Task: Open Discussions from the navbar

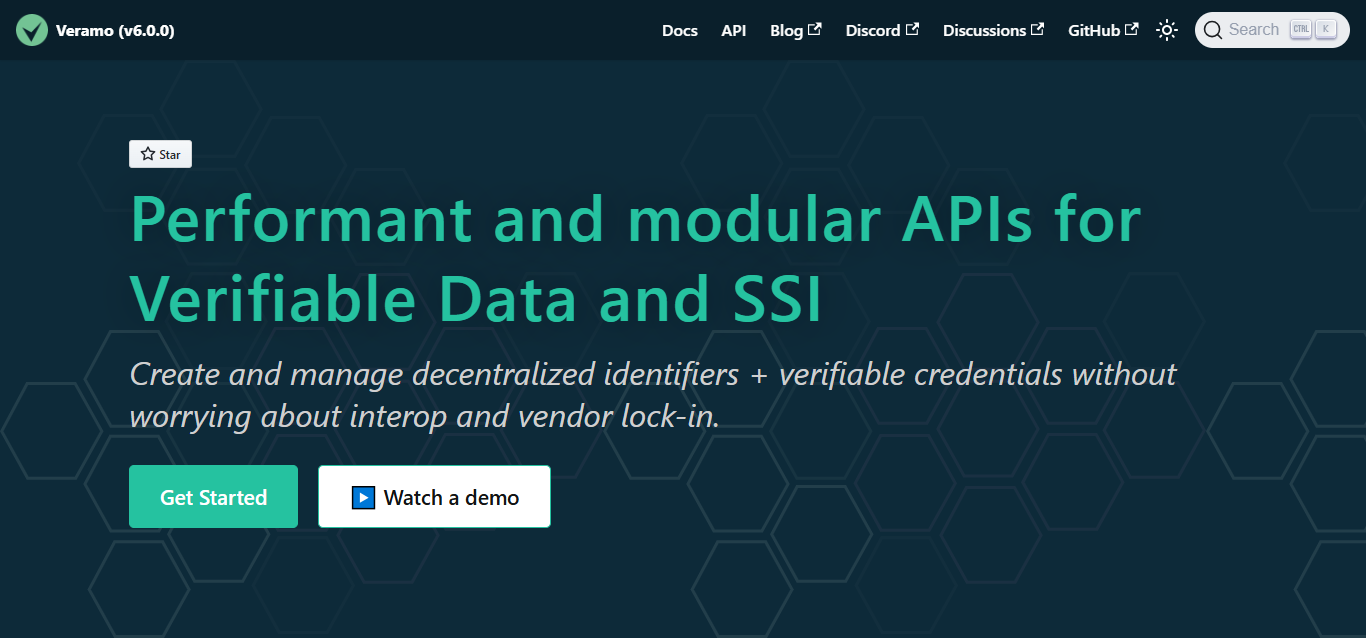Action: tap(993, 30)
